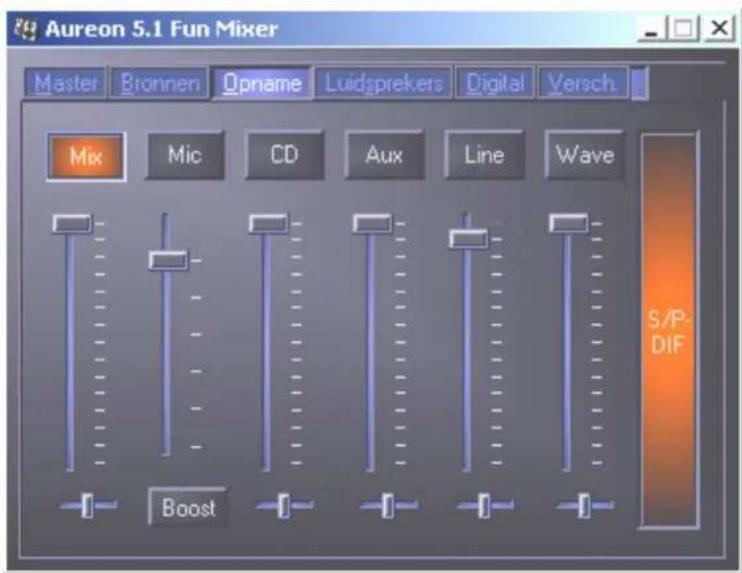Click the Wave volume slider handle
The height and width of the screenshot is (573, 742).
coord(568,223)
